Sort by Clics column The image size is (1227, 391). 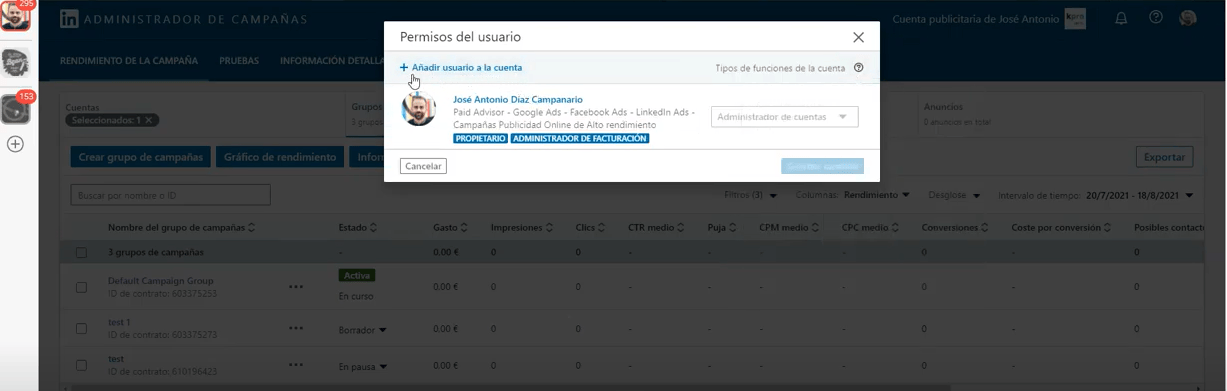click(590, 228)
